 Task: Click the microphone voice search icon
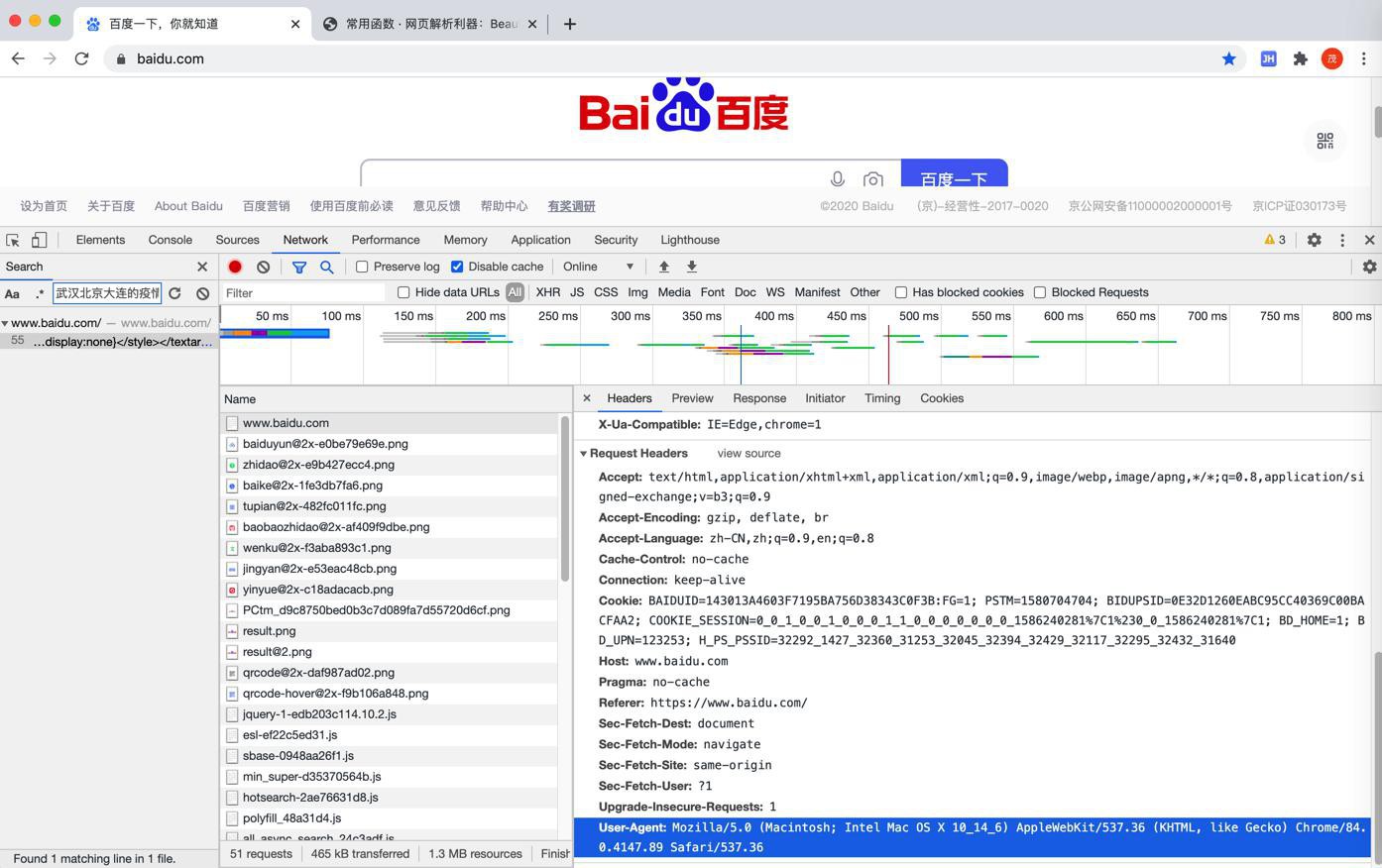838,178
